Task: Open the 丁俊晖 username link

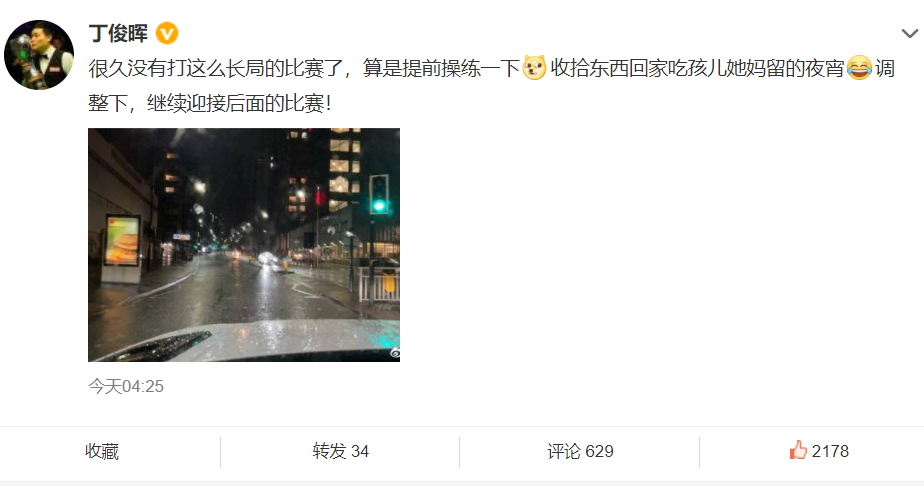Action: point(118,34)
